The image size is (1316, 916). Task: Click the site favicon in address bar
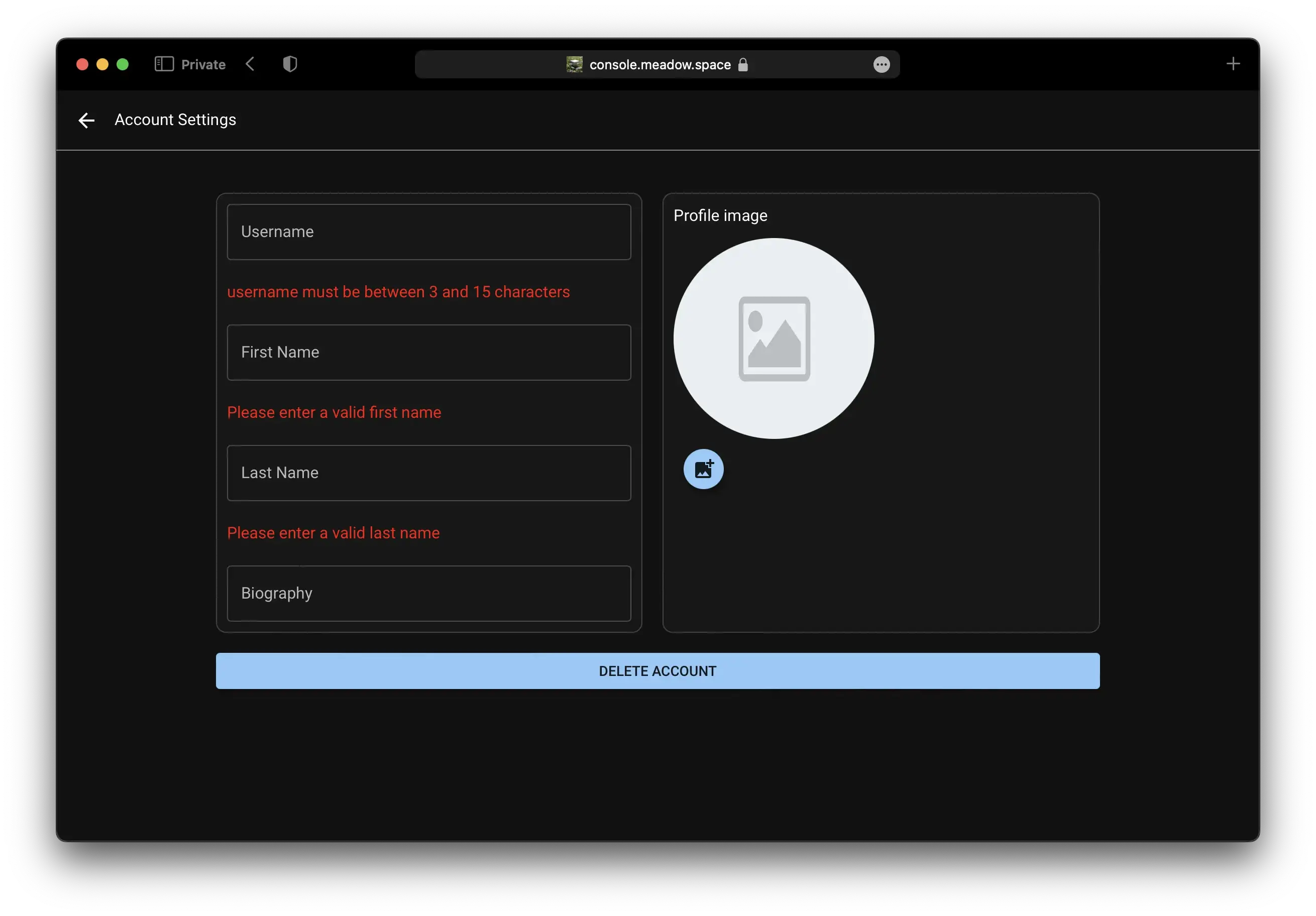click(x=574, y=65)
